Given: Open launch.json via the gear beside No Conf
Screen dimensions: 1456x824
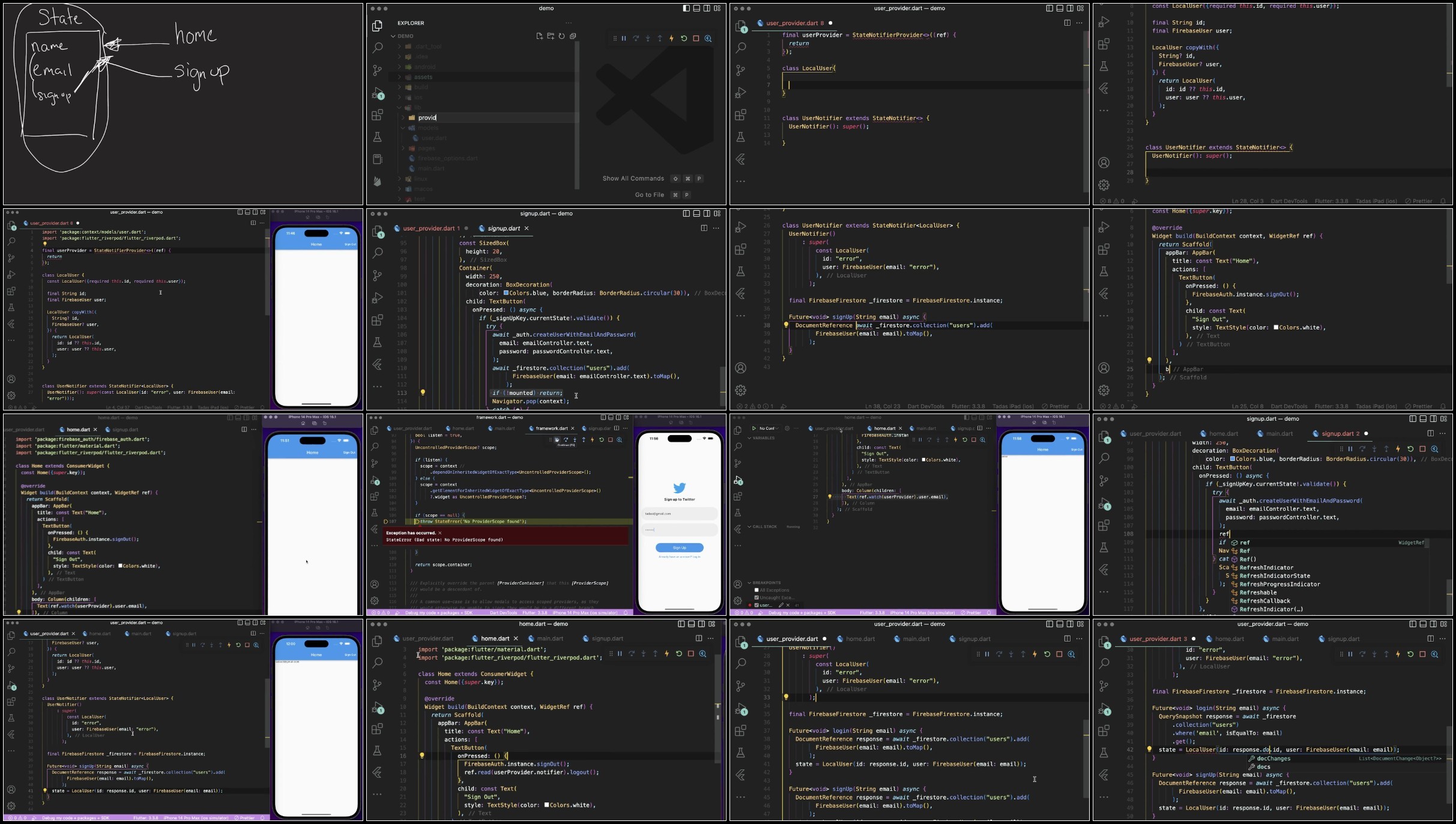Looking at the screenshot, I should tap(787, 429).
